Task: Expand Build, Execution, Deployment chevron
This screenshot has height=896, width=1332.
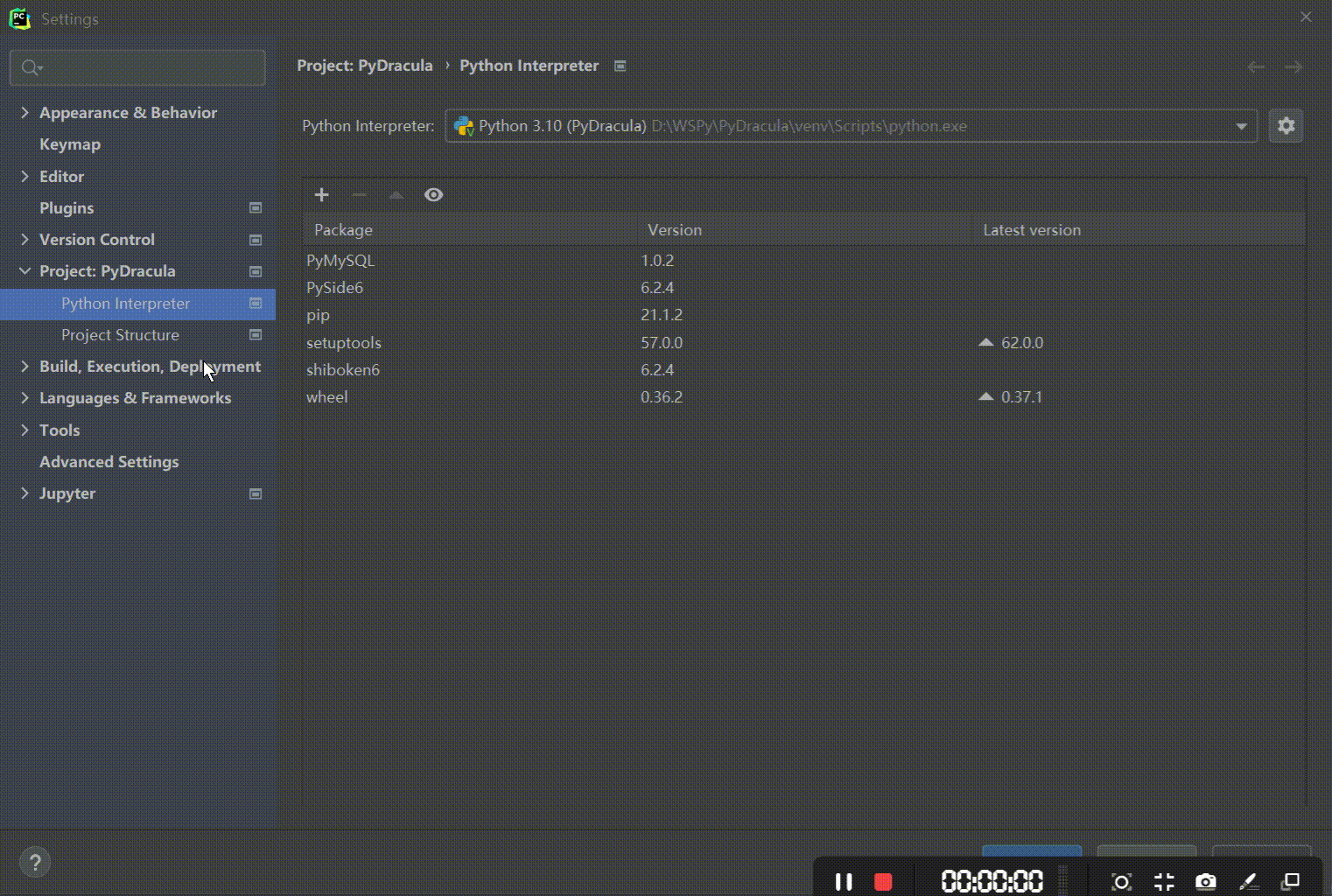Action: click(x=25, y=366)
